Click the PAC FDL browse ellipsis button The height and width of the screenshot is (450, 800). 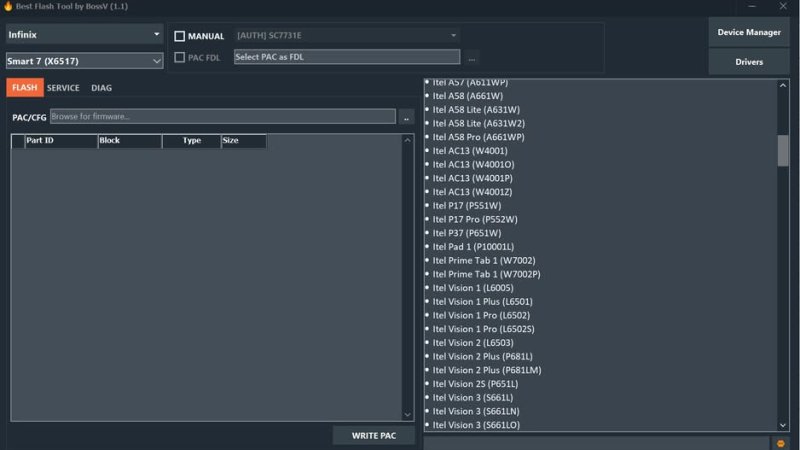pyautogui.click(x=472, y=57)
